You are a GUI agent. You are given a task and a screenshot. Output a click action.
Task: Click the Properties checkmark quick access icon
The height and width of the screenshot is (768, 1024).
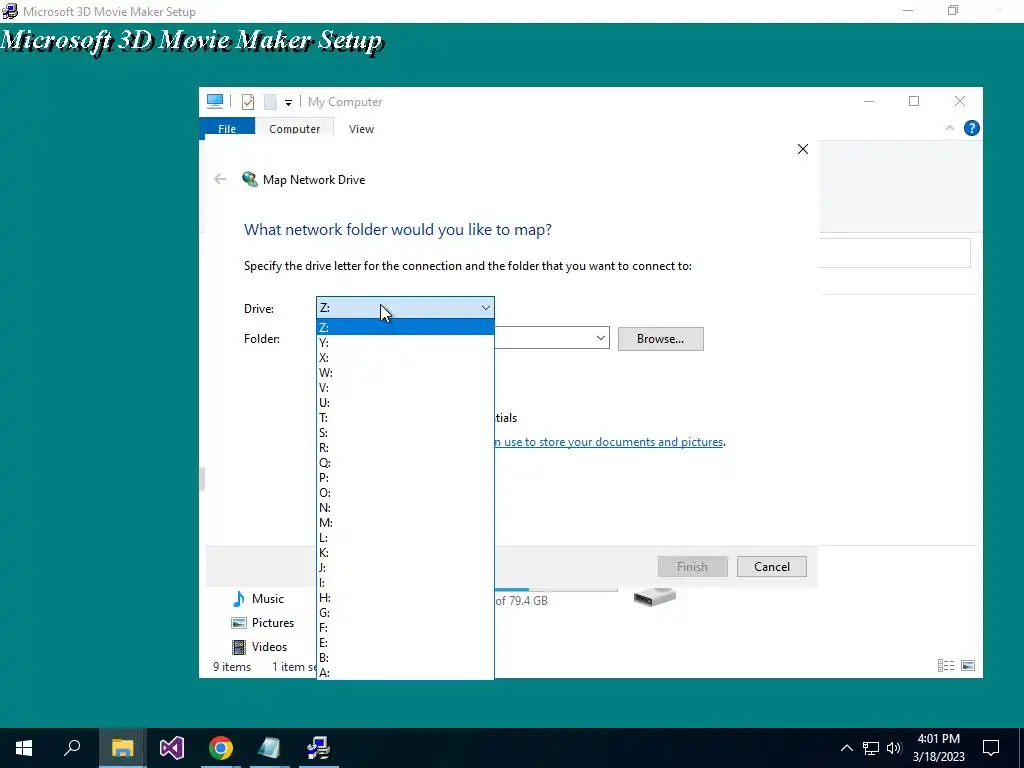click(x=248, y=101)
